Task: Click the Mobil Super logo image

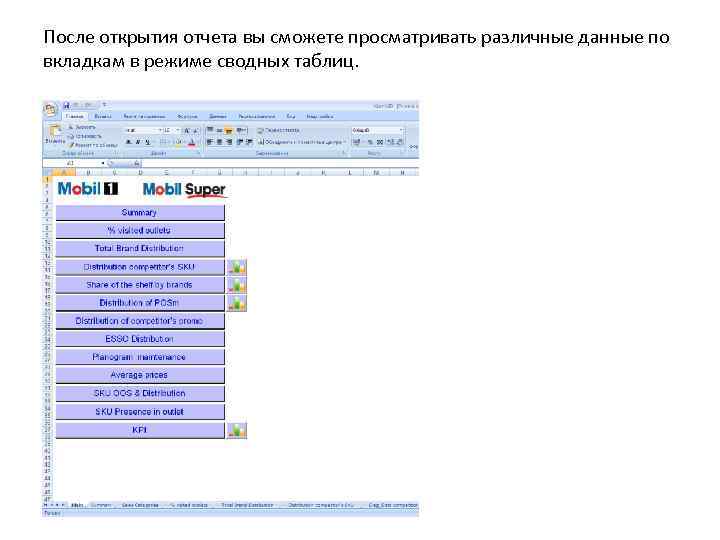Action: pyautogui.click(x=185, y=190)
